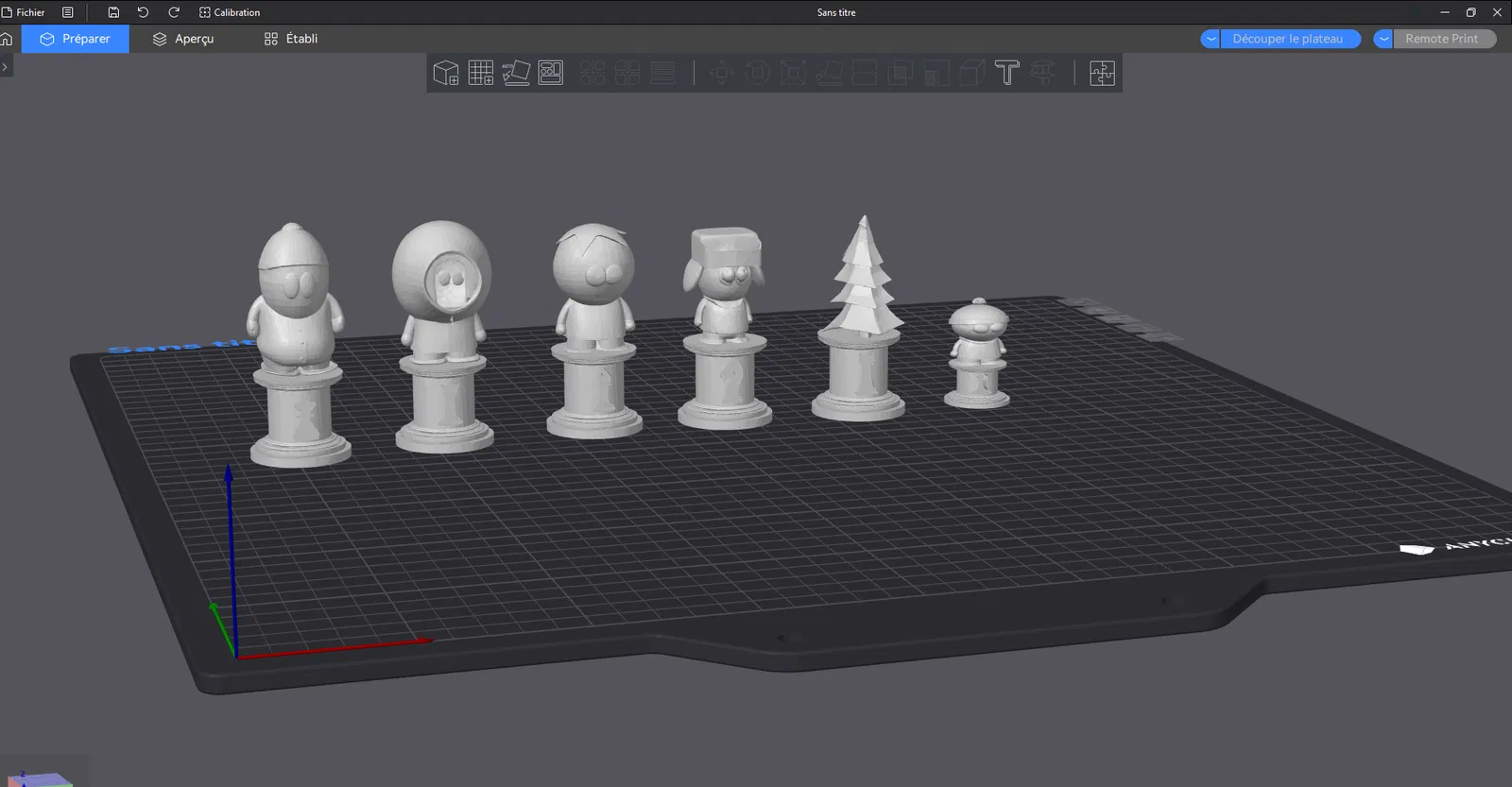Select the Scale tool
1512x787 pixels.
[793, 73]
